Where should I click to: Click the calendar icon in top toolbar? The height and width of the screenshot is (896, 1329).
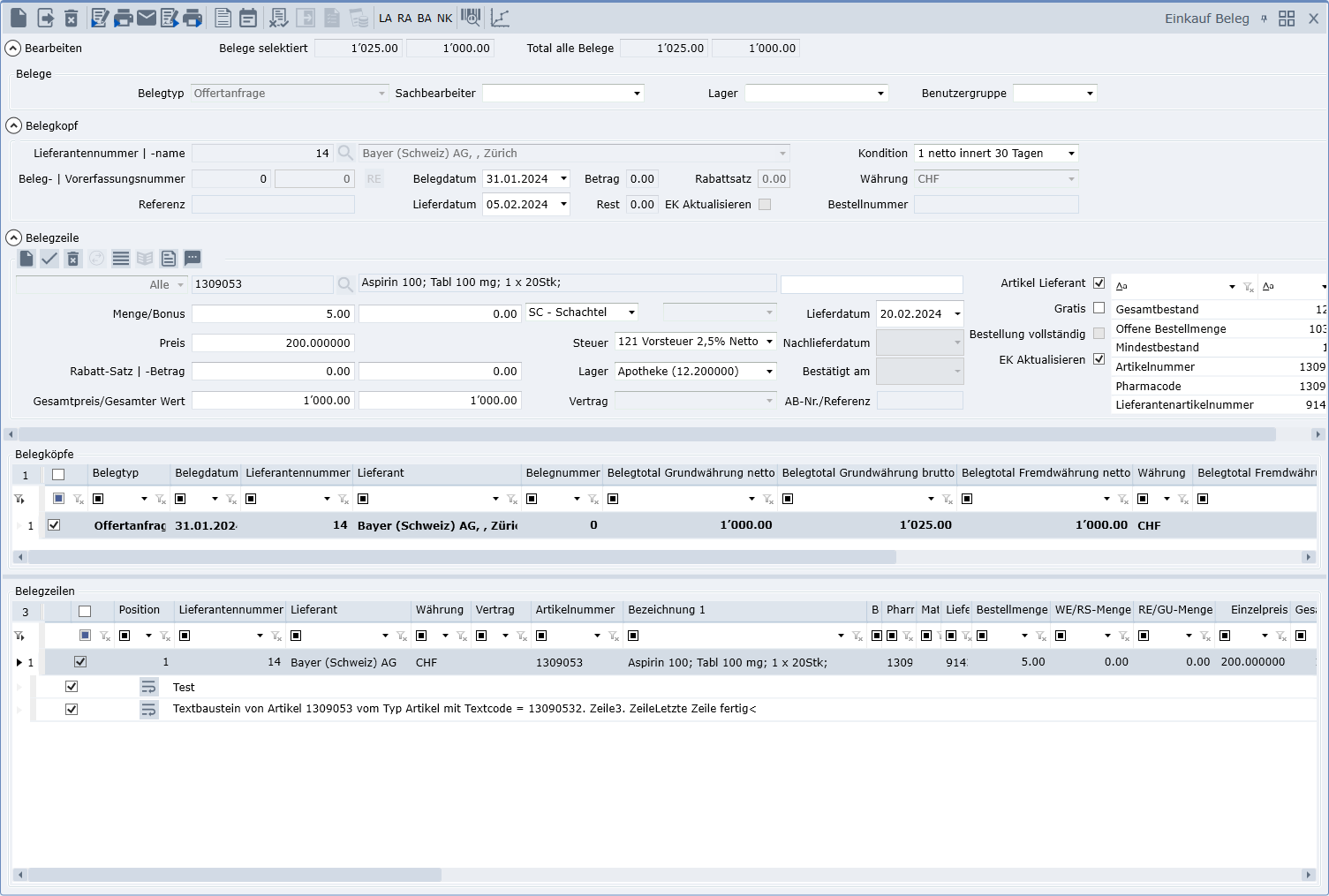click(248, 18)
